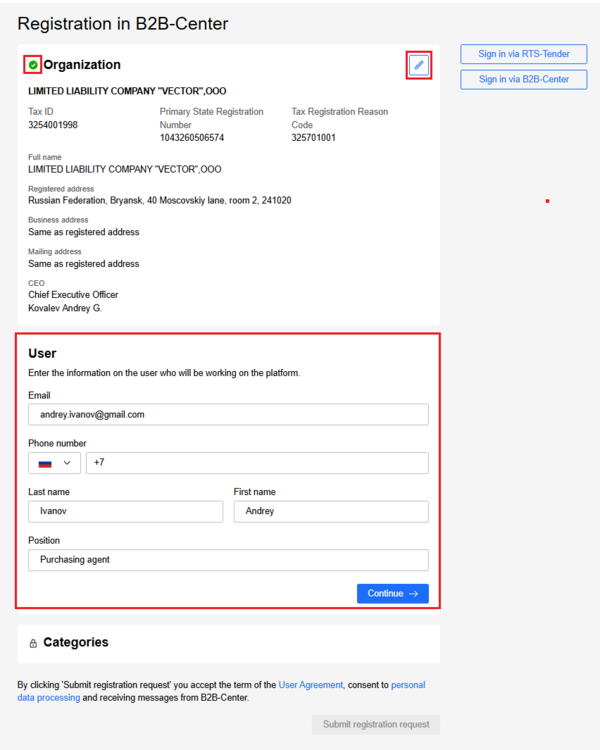
Task: Click the Sign in via RTS-Tender button
Action: click(x=524, y=54)
